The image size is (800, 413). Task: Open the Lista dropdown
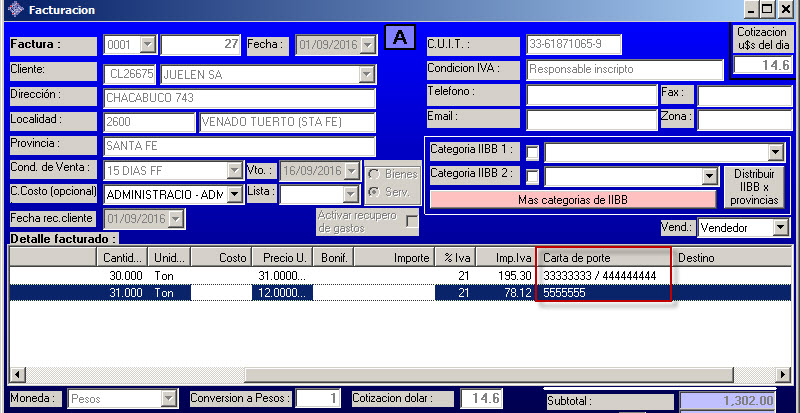click(350, 194)
